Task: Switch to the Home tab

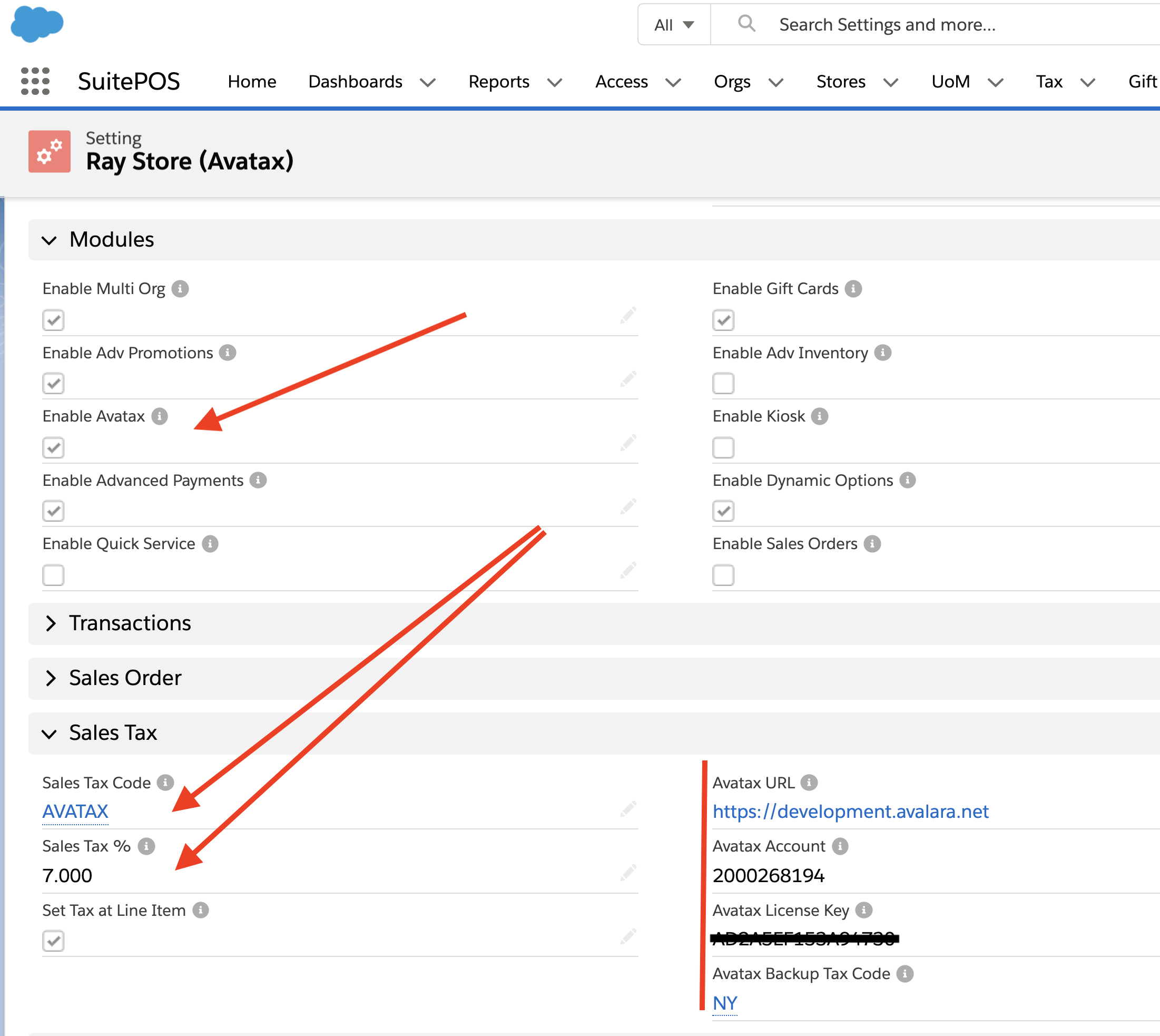Action: (252, 81)
